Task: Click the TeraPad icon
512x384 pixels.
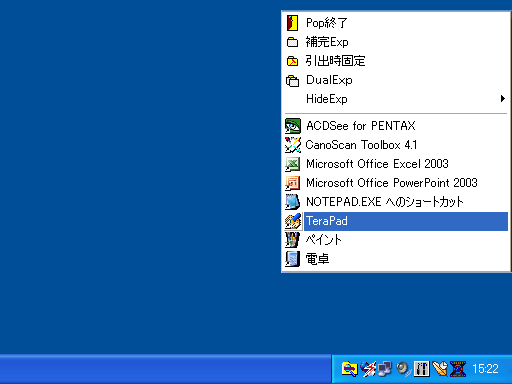Action: 293,221
